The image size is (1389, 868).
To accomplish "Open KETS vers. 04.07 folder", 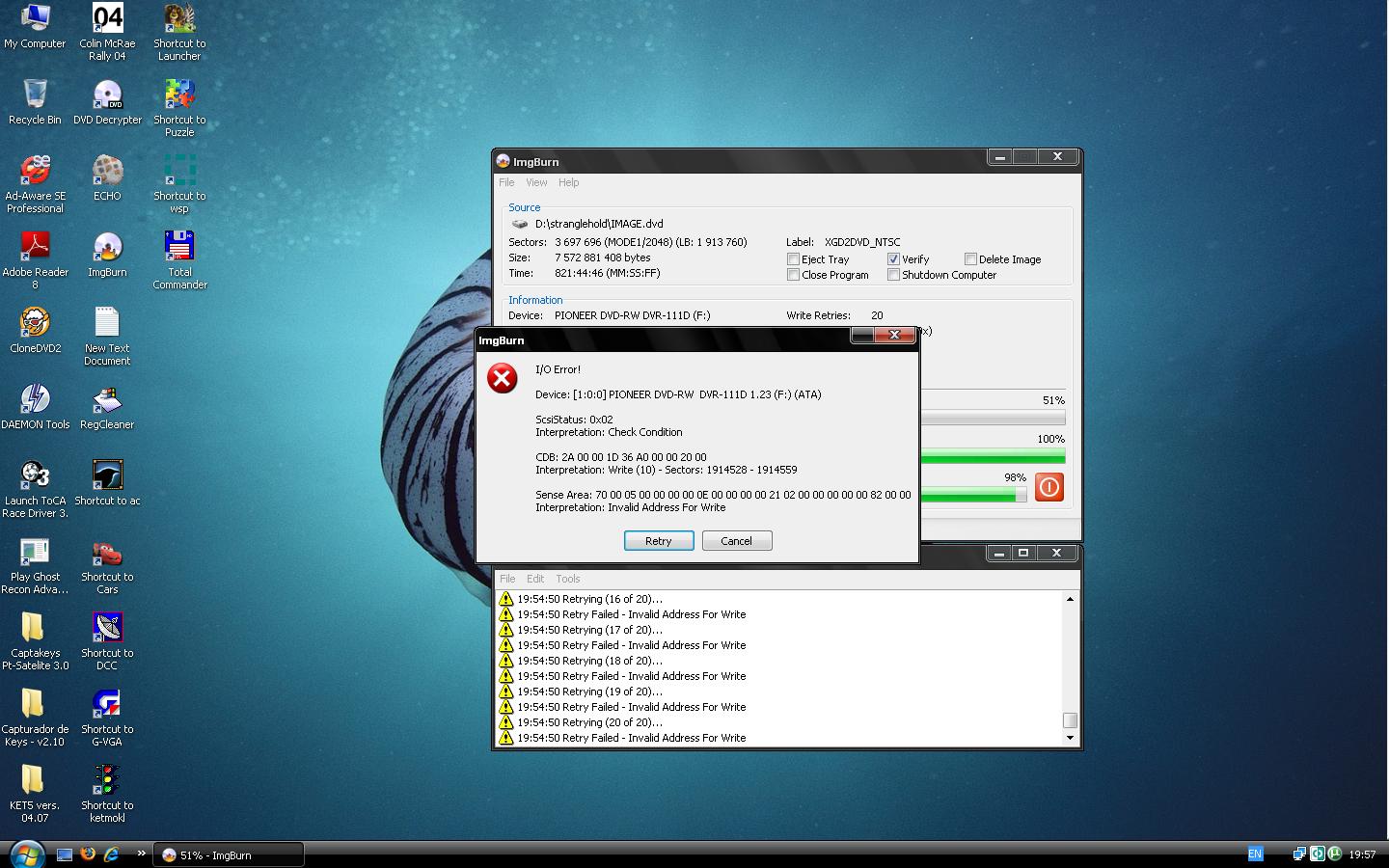I will (x=35, y=794).
